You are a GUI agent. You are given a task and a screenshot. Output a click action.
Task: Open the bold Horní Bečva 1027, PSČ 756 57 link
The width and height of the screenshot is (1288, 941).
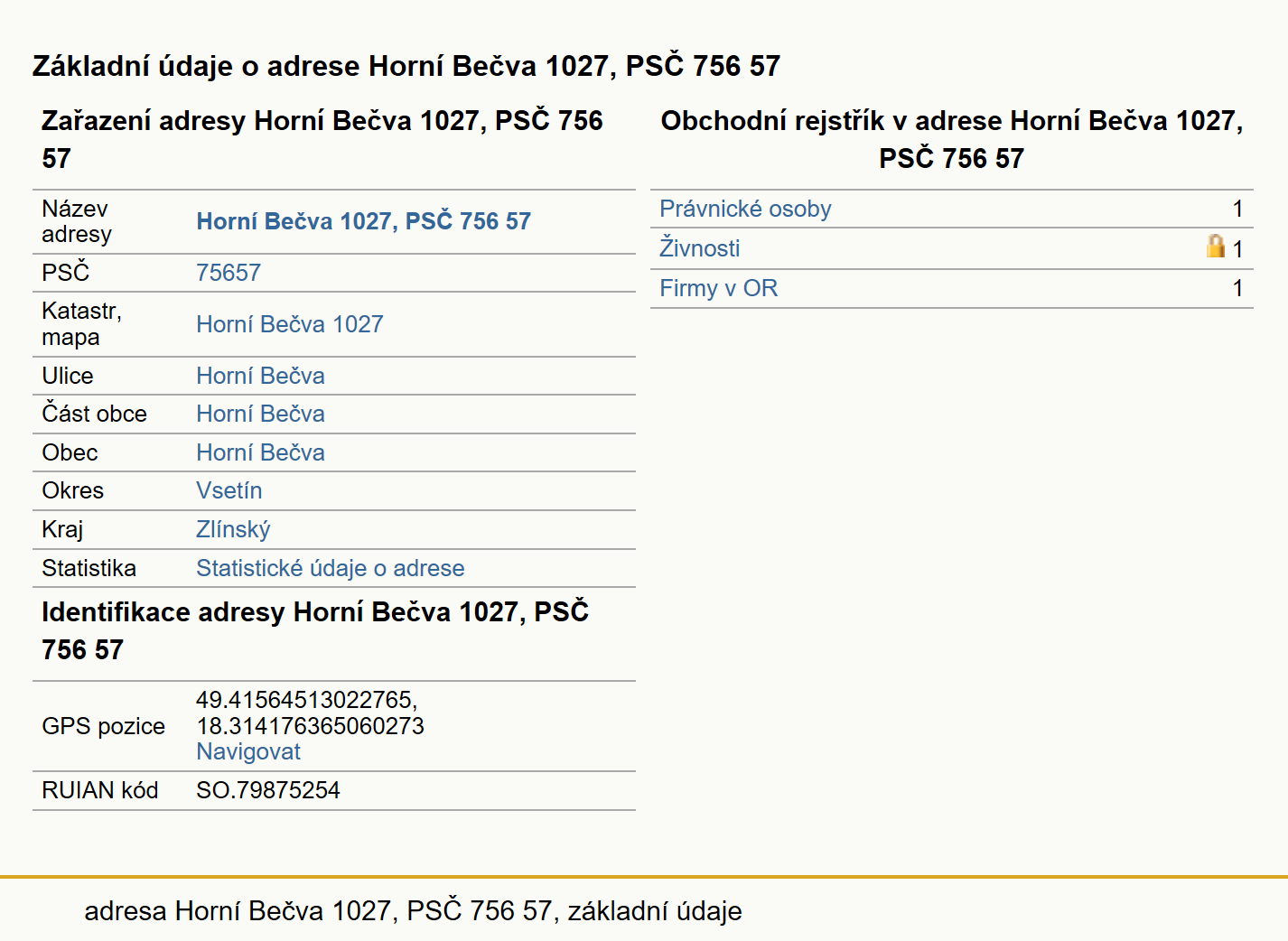point(363,221)
